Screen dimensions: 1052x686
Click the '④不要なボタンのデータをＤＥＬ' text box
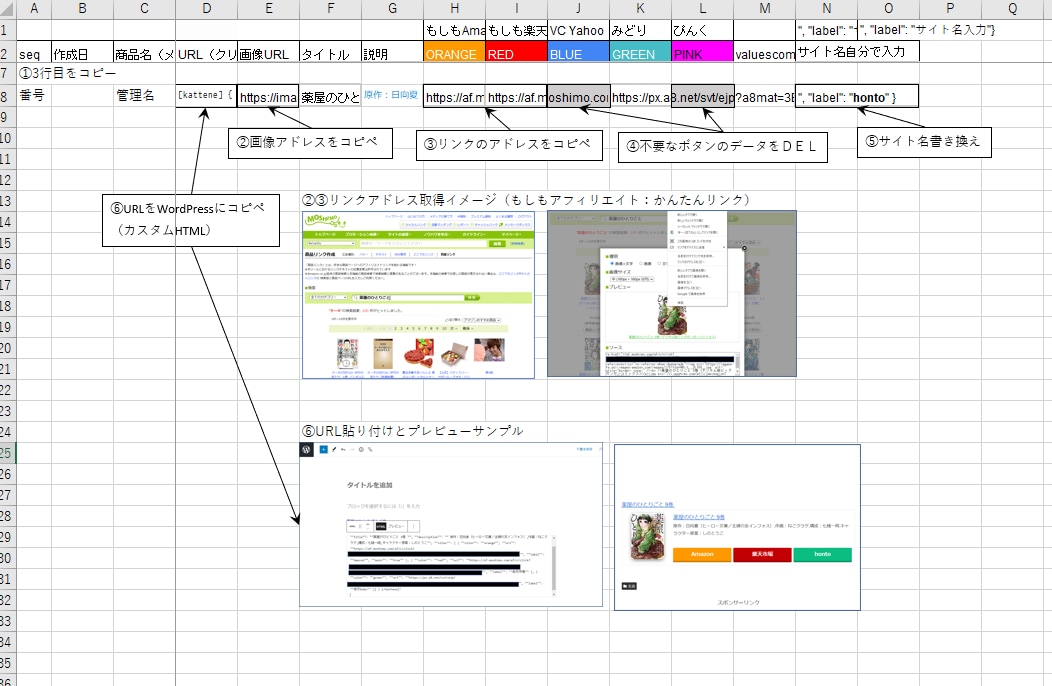coord(723,147)
